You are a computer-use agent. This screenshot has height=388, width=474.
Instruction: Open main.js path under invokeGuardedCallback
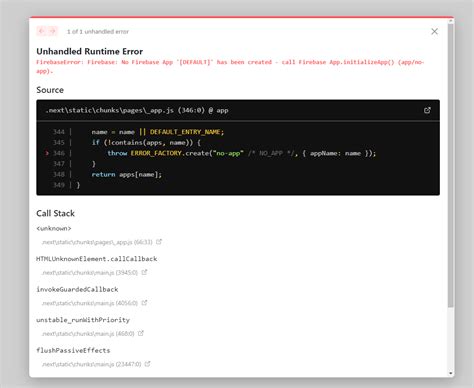click(x=90, y=303)
